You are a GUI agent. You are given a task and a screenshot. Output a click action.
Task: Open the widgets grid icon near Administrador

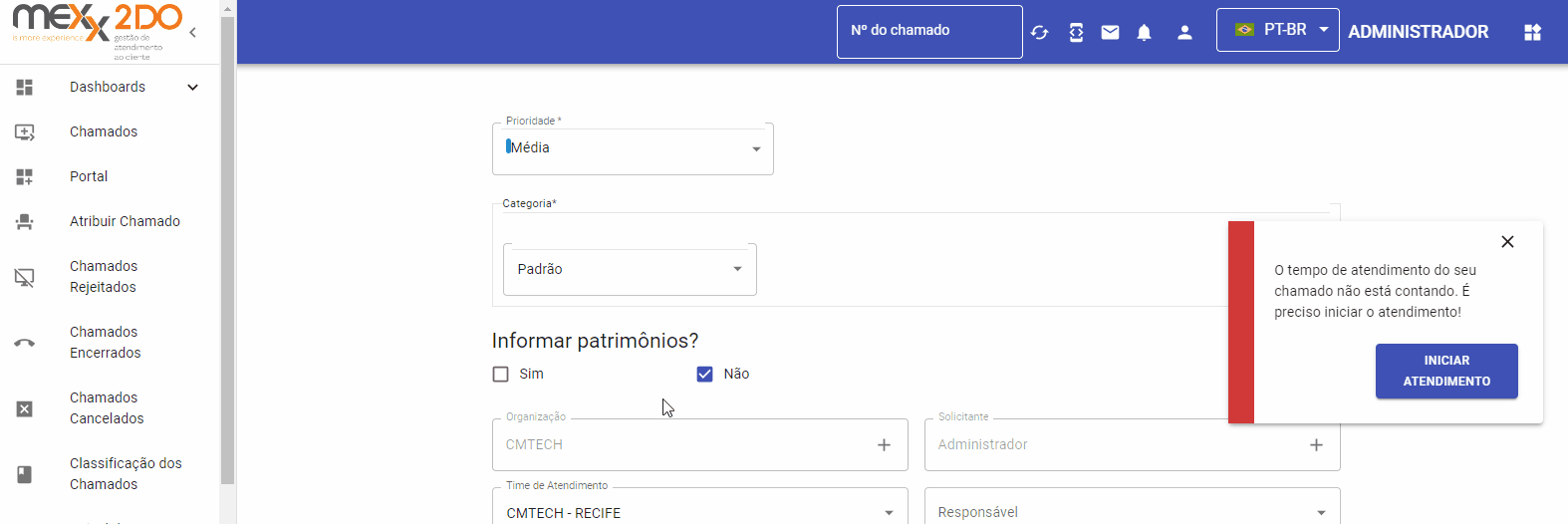click(x=1532, y=32)
